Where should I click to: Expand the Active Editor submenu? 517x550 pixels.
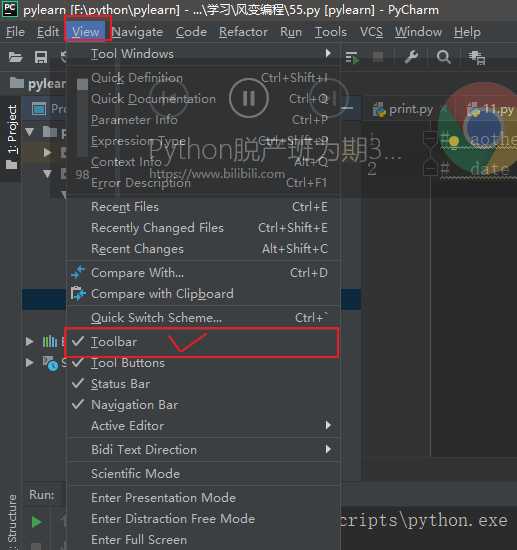tap(202, 426)
